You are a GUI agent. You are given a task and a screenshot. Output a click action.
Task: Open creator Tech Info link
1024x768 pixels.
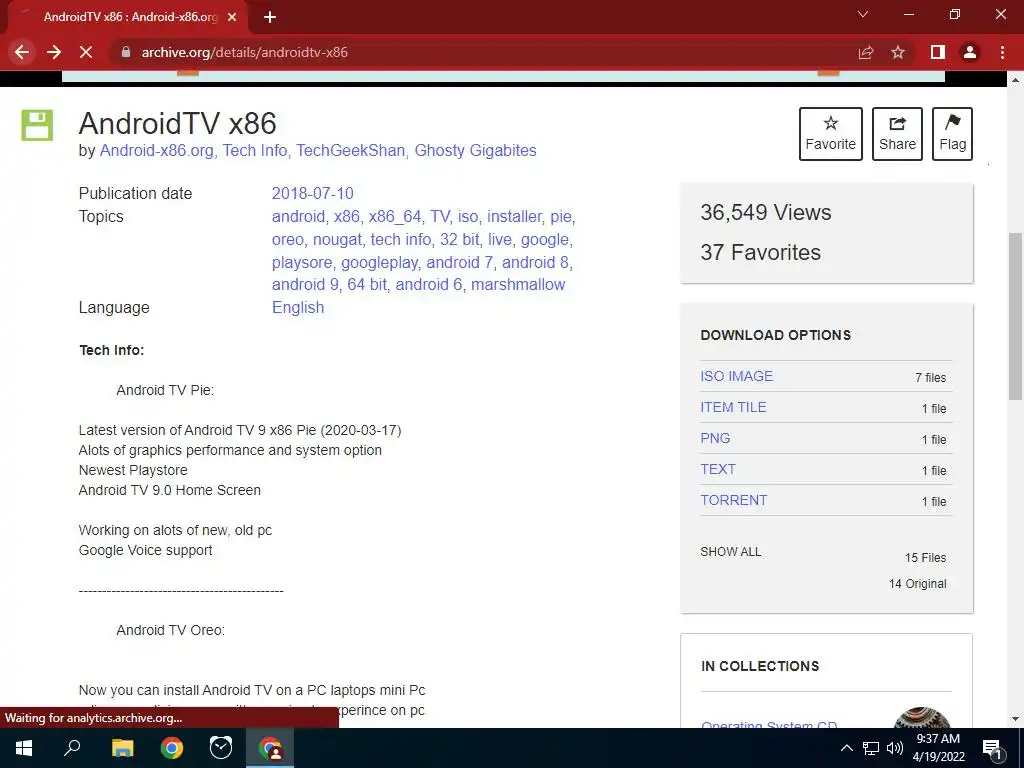pyautogui.click(x=255, y=151)
